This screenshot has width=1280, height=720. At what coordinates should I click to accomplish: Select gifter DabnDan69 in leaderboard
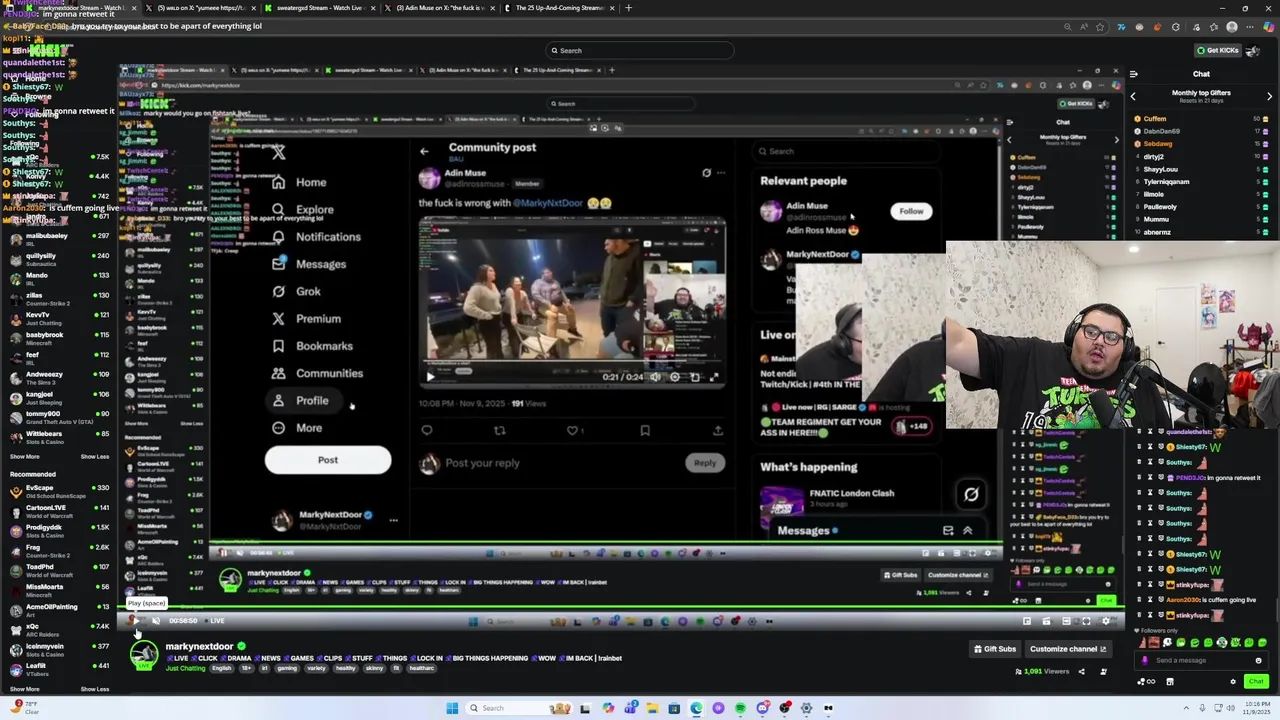(1162, 131)
